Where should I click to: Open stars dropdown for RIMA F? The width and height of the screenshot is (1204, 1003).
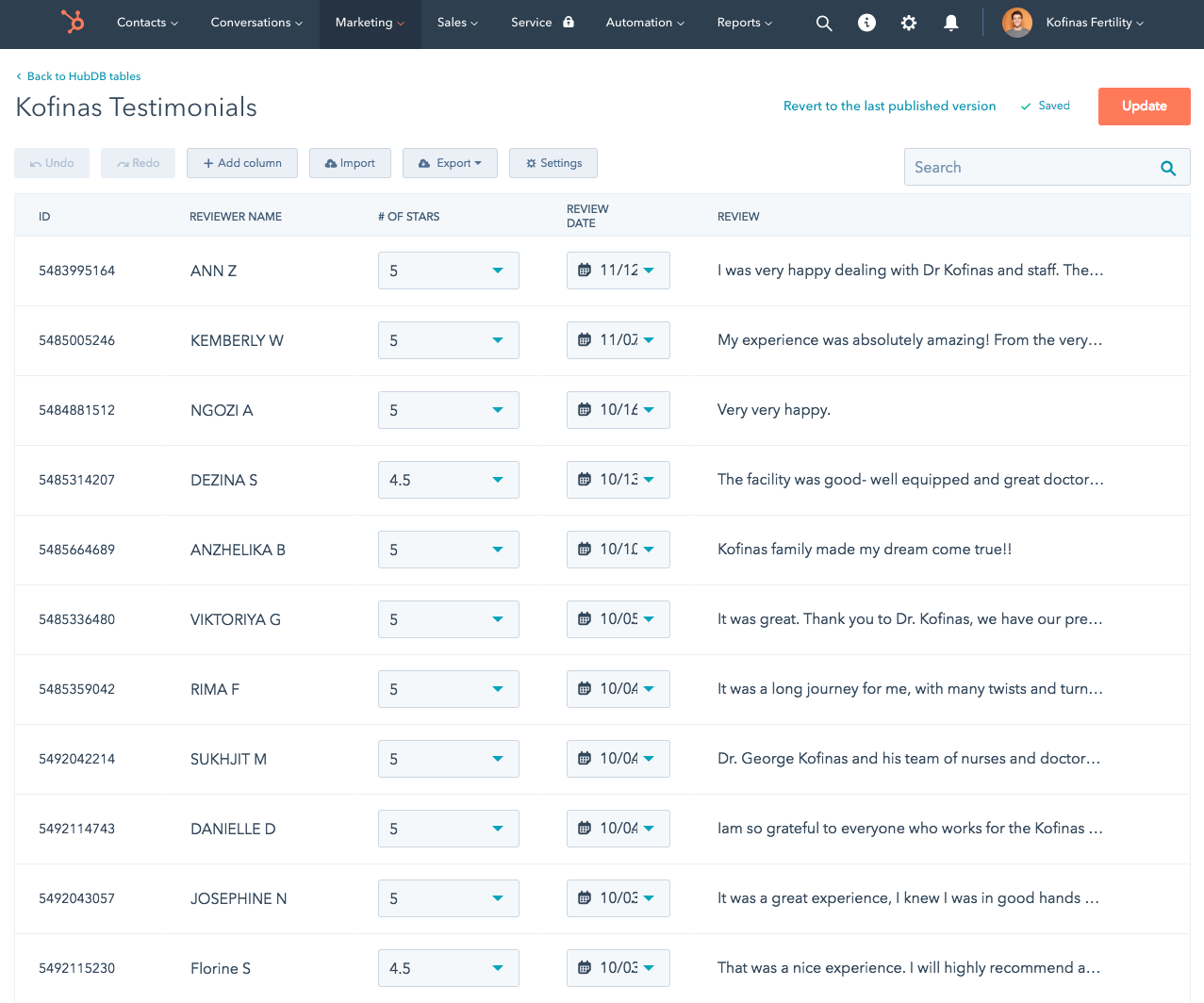449,689
